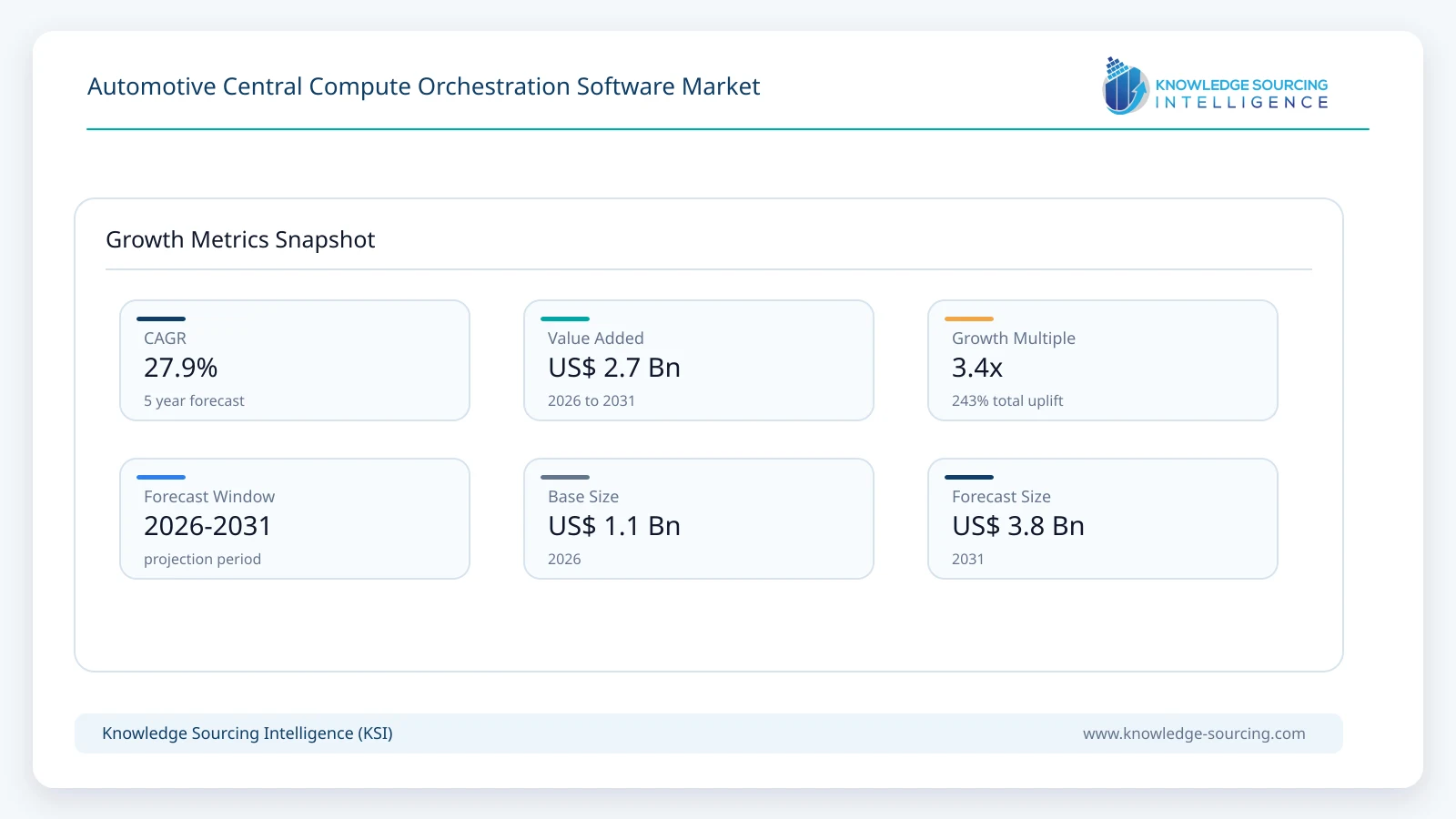Image resolution: width=1456 pixels, height=819 pixels.
Task: Click the 'Knowledge Sourcing Intelligence (KSI)' footer text
Action: click(248, 733)
